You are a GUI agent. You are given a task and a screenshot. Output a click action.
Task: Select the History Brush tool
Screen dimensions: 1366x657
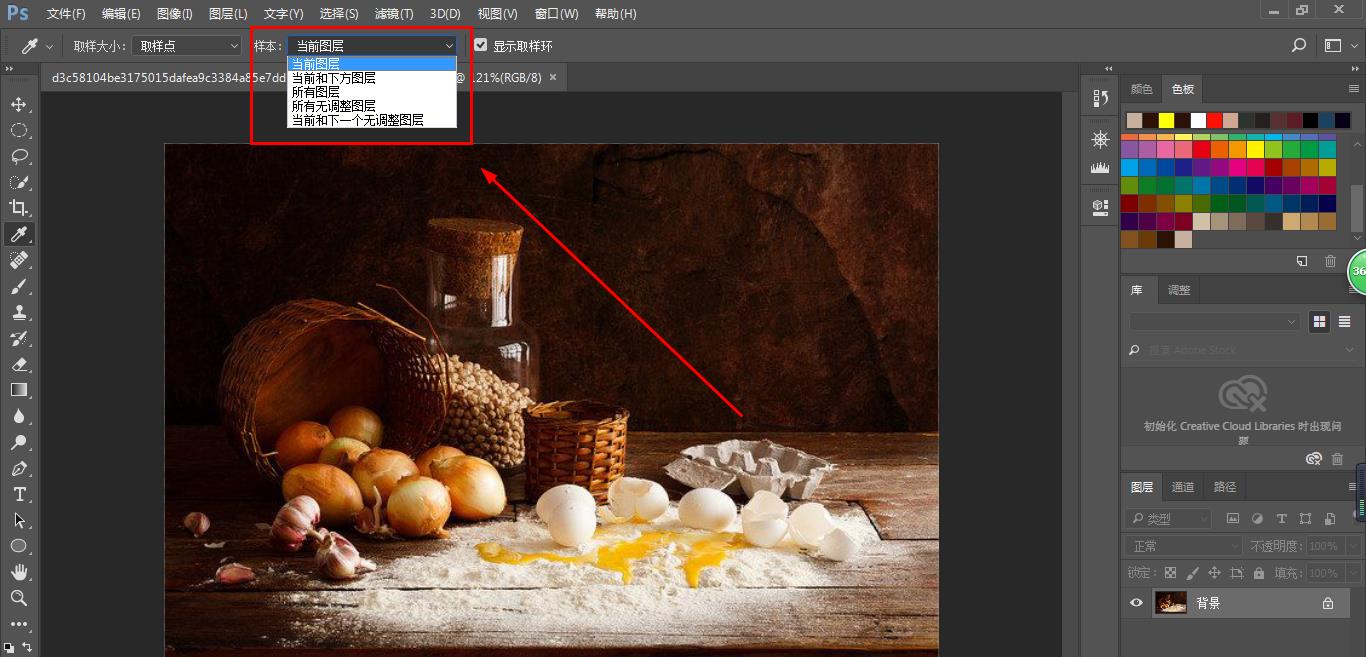(x=18, y=338)
